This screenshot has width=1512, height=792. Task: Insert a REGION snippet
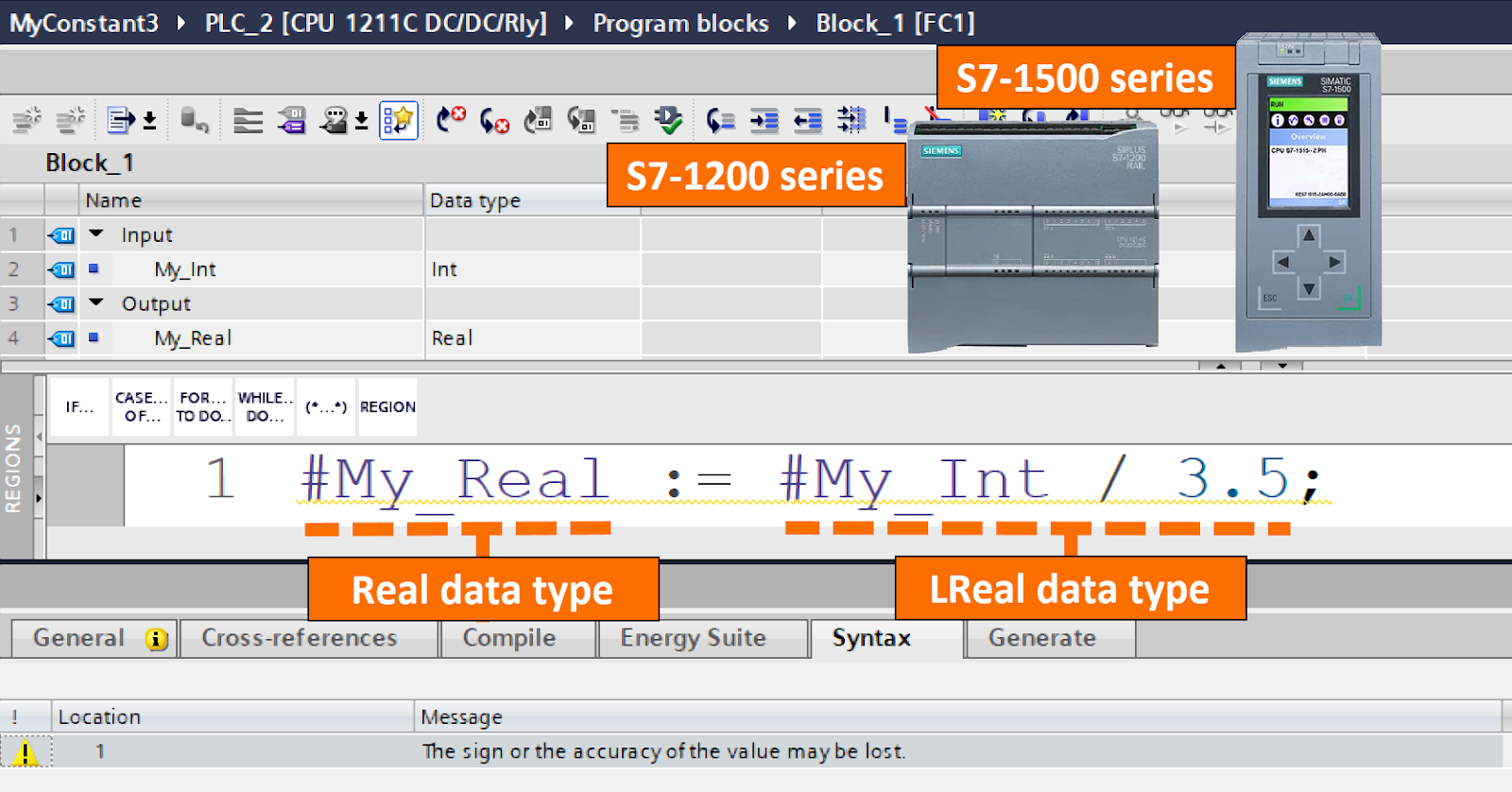tap(387, 407)
